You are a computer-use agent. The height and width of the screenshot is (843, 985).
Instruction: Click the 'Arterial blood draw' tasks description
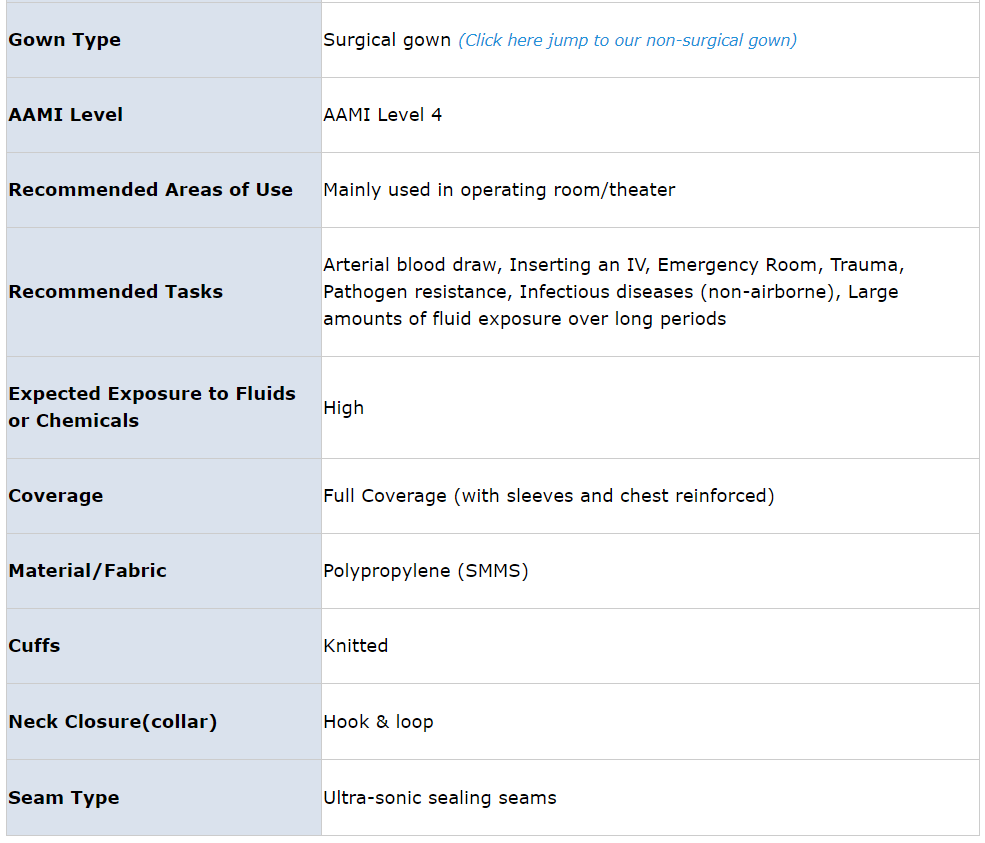[x=613, y=292]
